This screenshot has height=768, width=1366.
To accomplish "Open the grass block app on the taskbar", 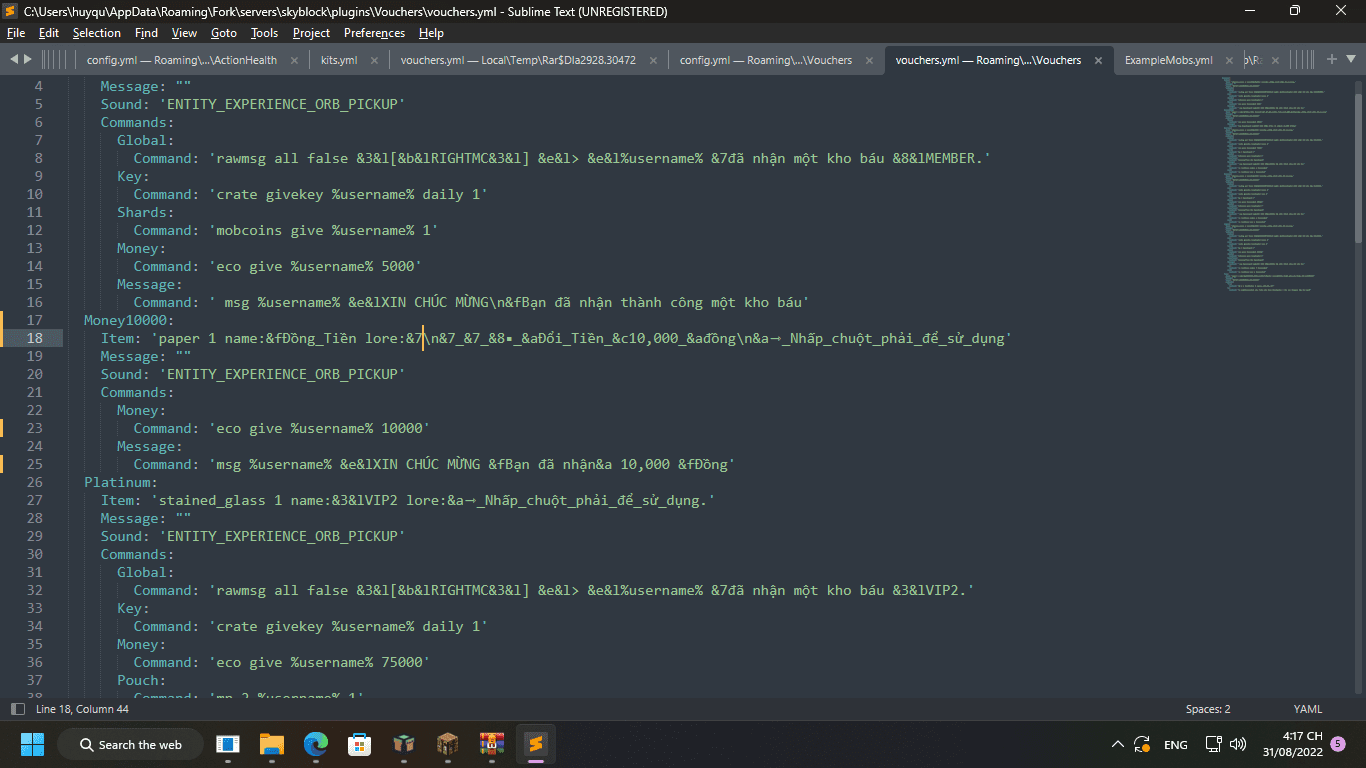I will click(x=404, y=744).
